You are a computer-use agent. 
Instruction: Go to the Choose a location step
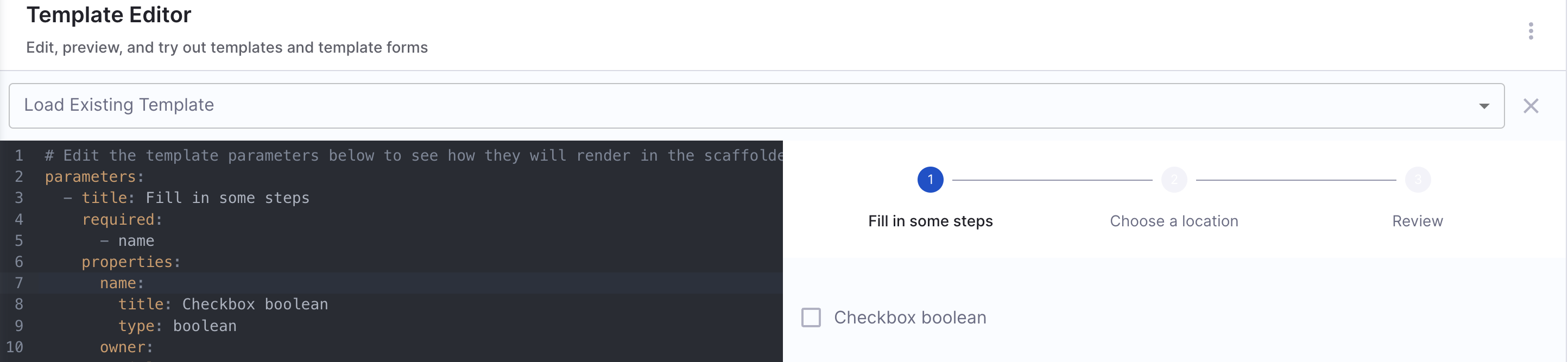coord(1174,221)
